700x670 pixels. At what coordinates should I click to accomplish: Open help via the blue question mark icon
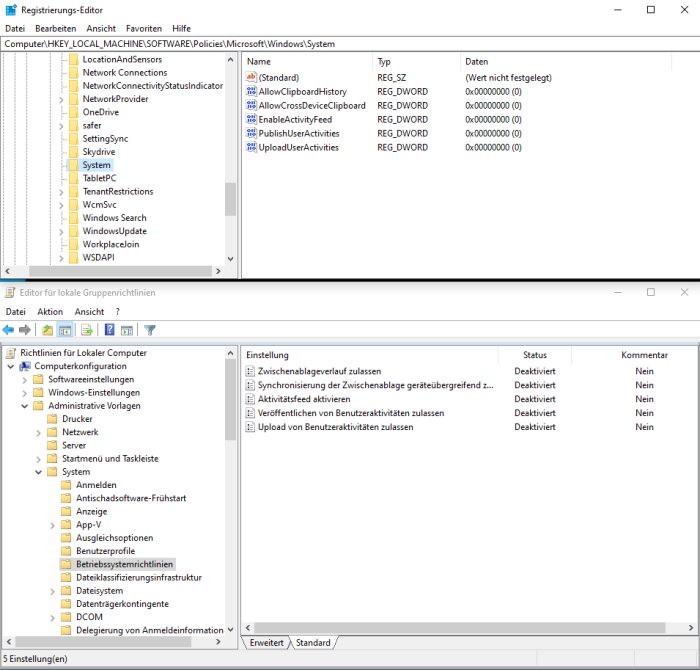[109, 330]
